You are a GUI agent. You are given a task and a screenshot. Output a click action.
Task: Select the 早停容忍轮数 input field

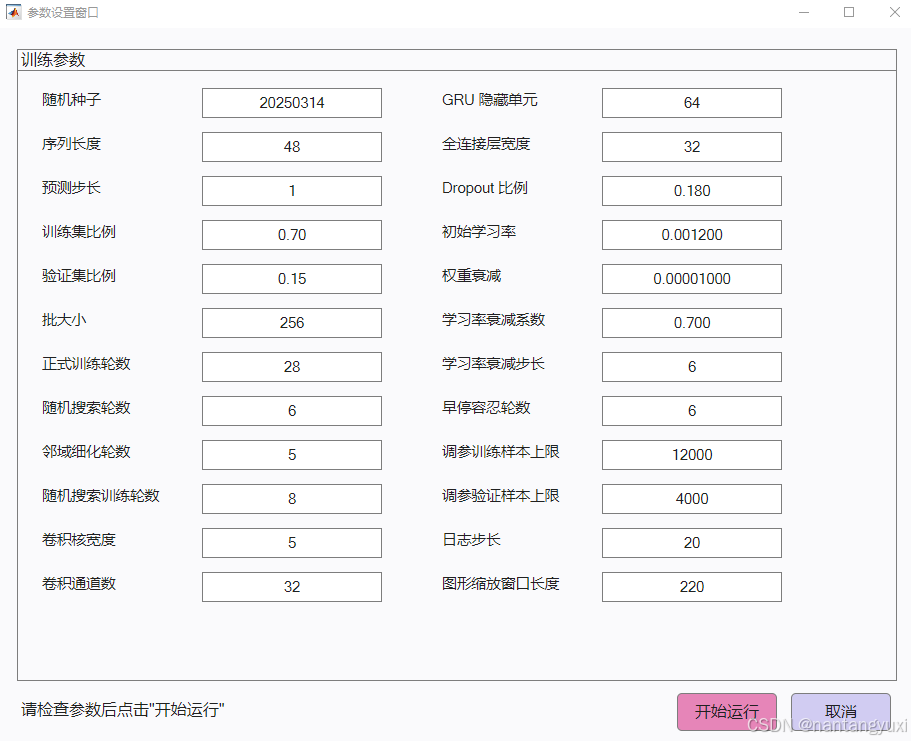click(692, 411)
